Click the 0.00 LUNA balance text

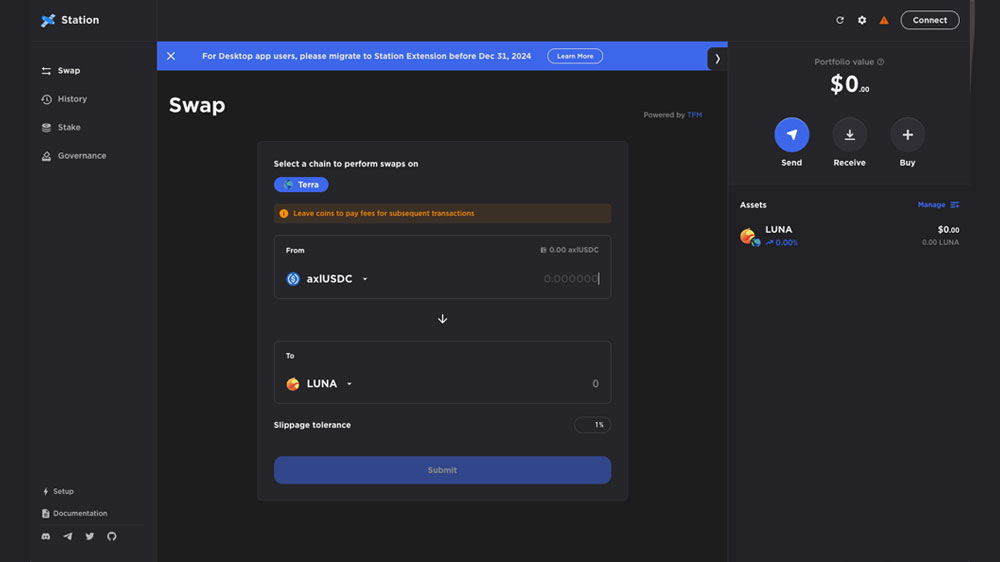click(940, 242)
